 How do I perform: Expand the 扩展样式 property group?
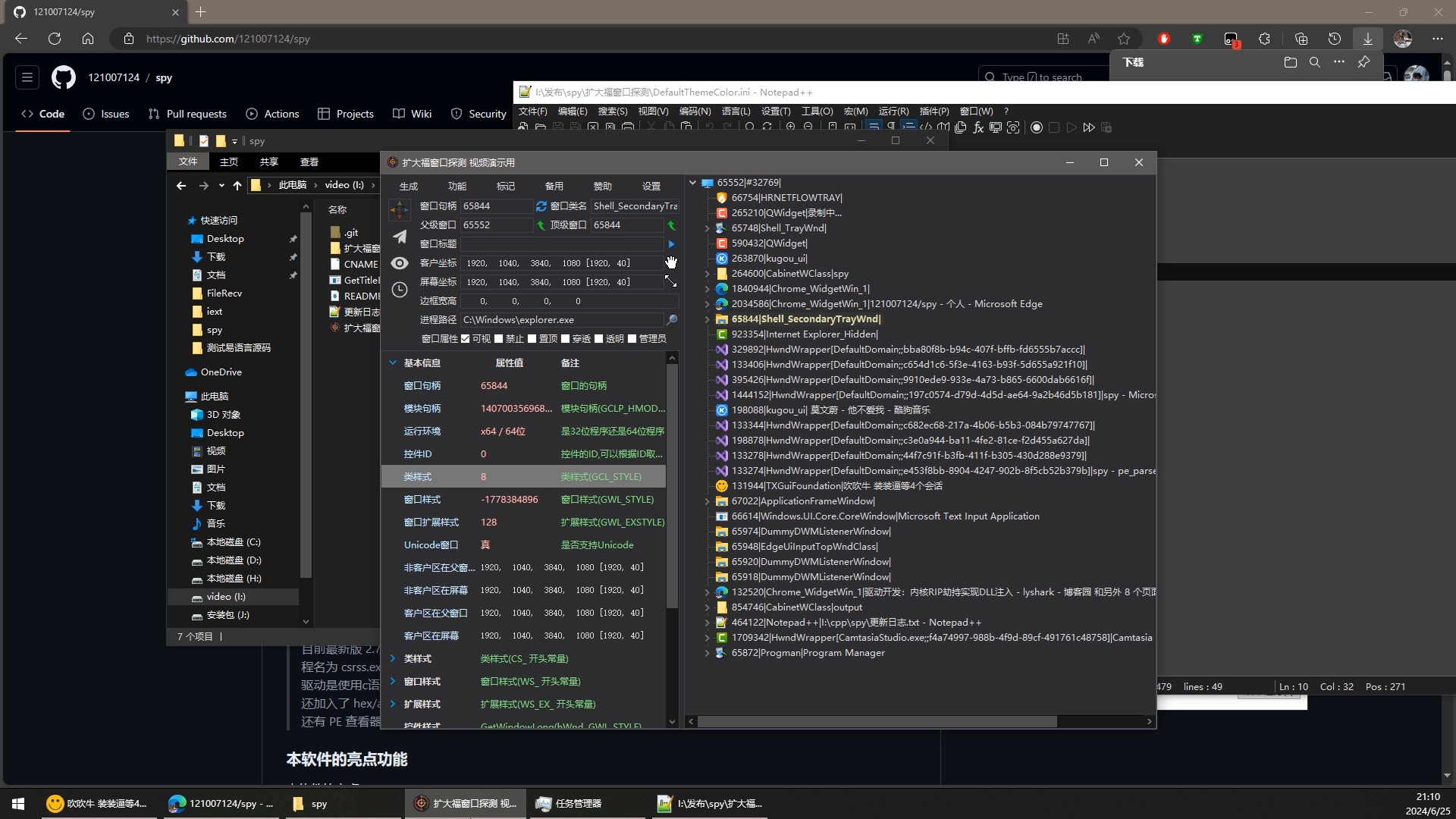click(393, 704)
